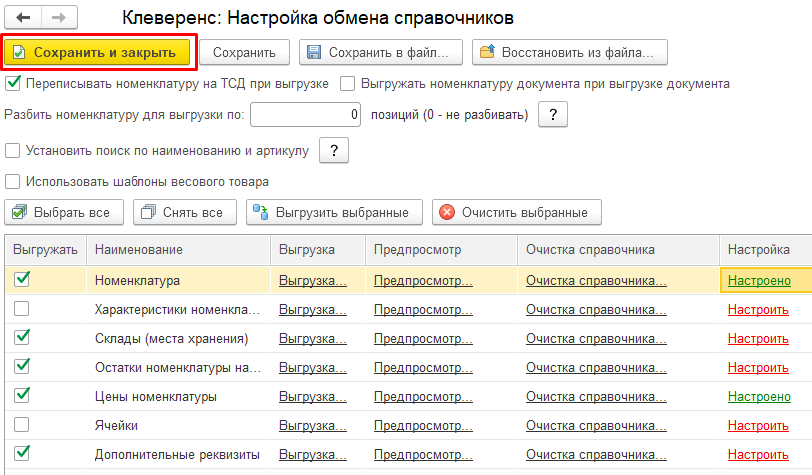Open help for search by name and article
The image size is (812, 475).
334,151
